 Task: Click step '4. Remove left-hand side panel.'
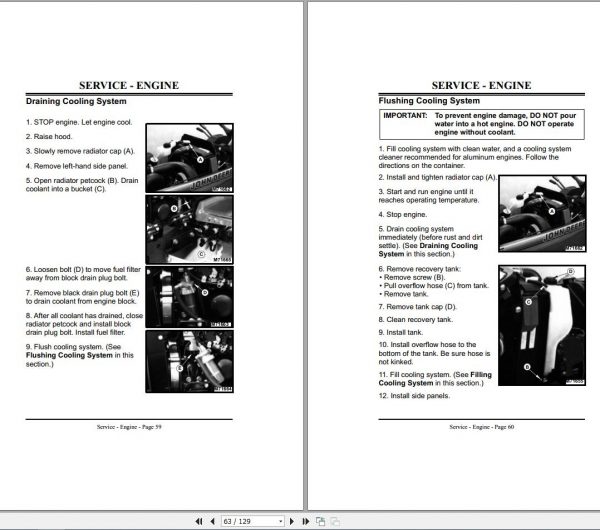click(x=77, y=166)
